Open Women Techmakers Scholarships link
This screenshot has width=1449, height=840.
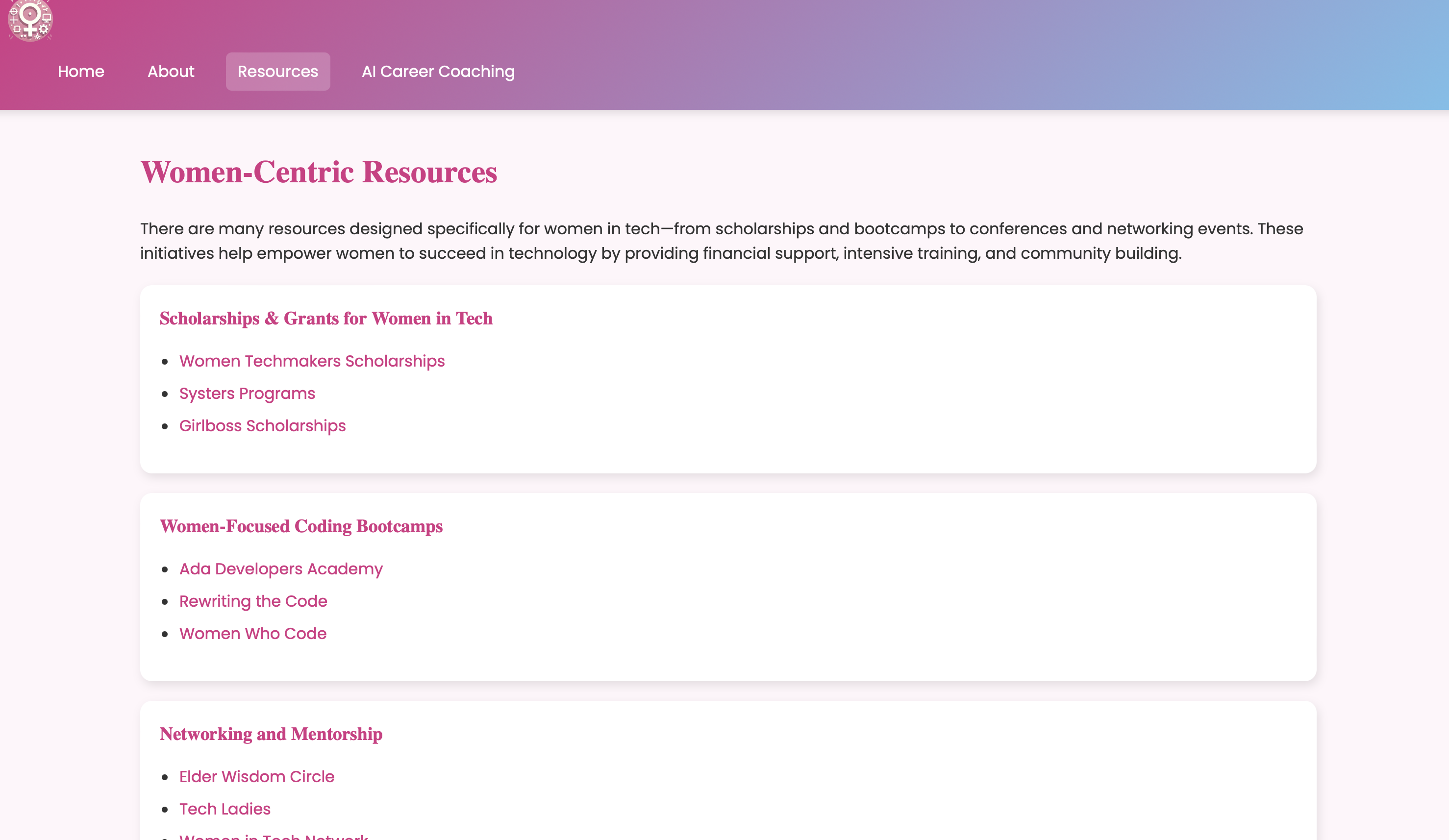coord(312,361)
